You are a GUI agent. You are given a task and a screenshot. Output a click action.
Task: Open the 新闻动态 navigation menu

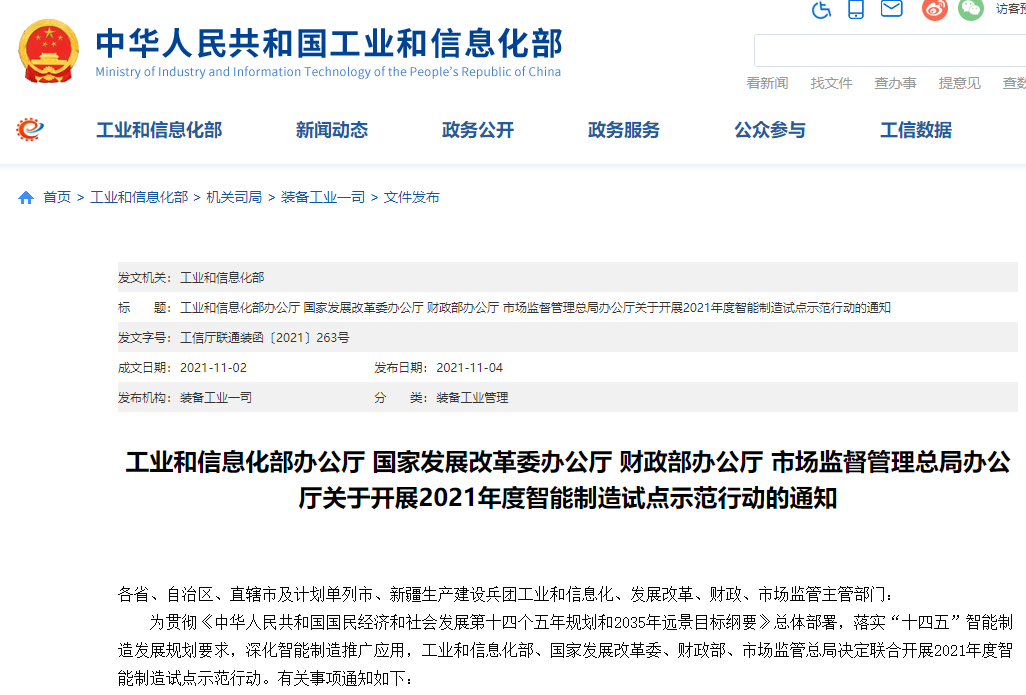(x=332, y=130)
